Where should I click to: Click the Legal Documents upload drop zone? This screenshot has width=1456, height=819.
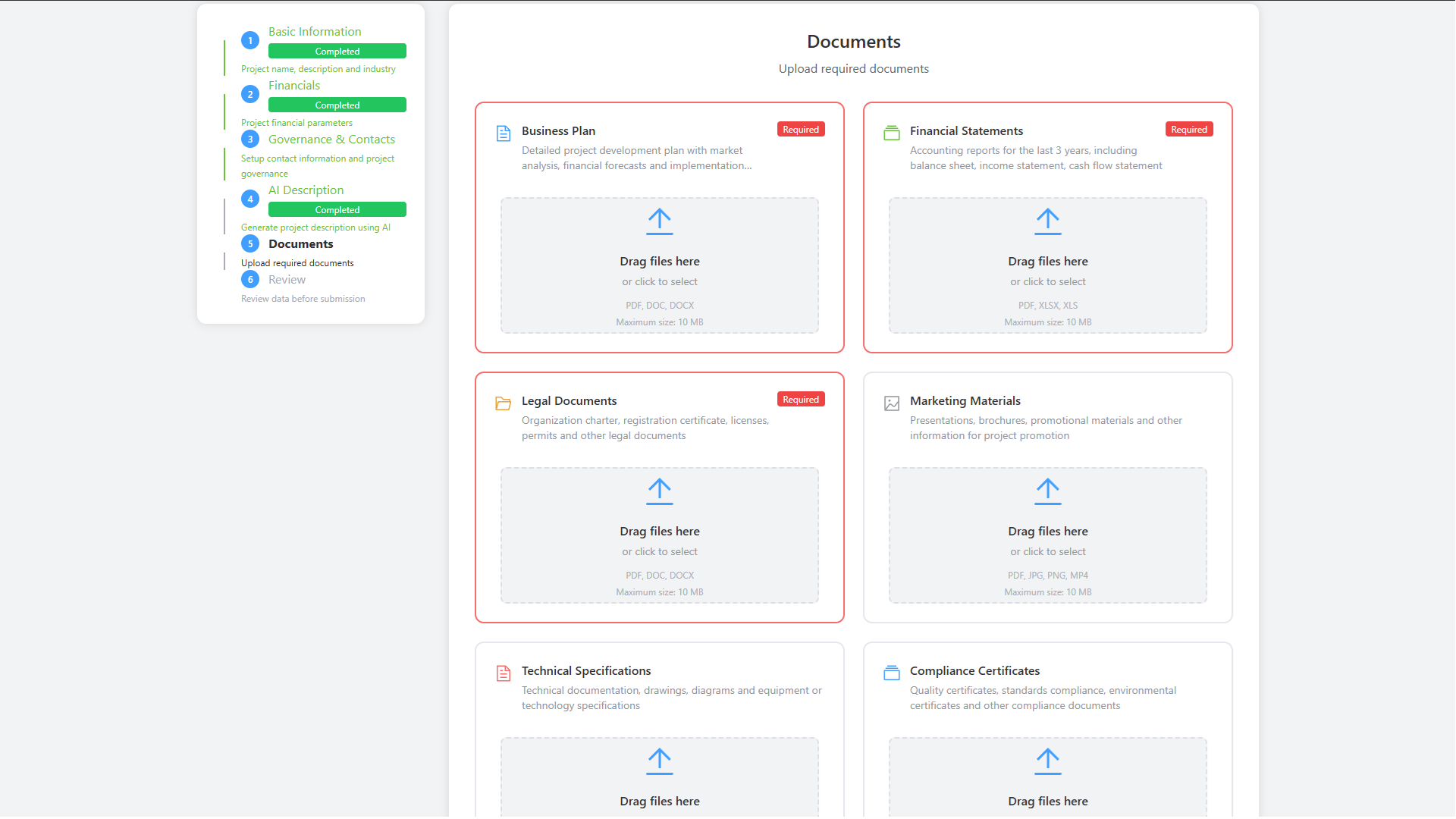(659, 535)
